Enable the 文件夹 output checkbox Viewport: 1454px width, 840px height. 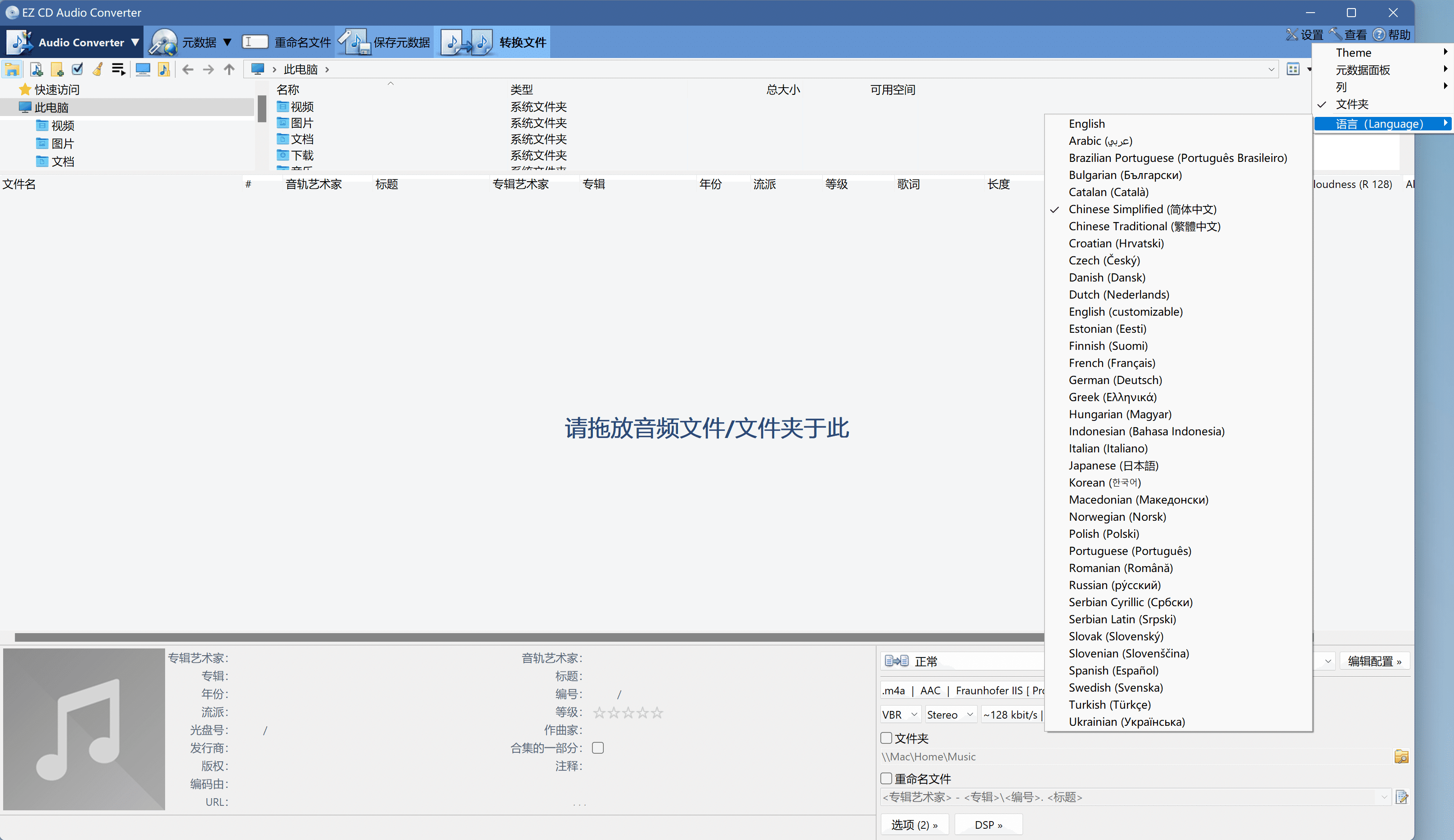click(886, 738)
